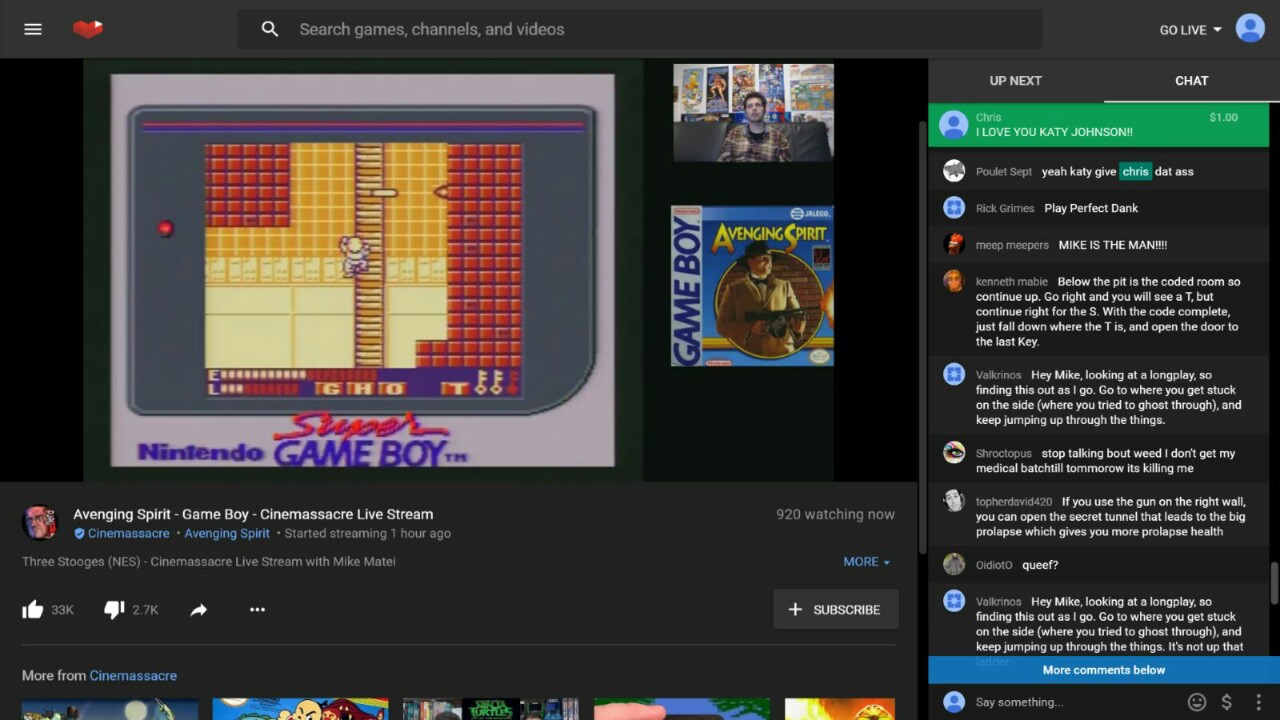Focus the search games, channels, and videos field
1280x720 pixels.
[x=640, y=29]
